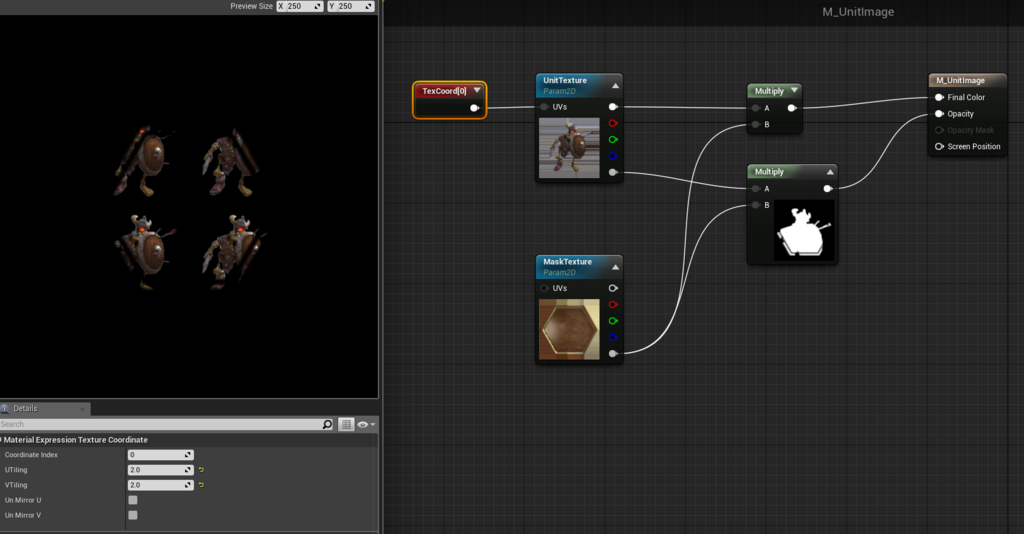Click the MaskTexture alpha output pin
Image resolution: width=1024 pixels, height=534 pixels.
(x=613, y=353)
